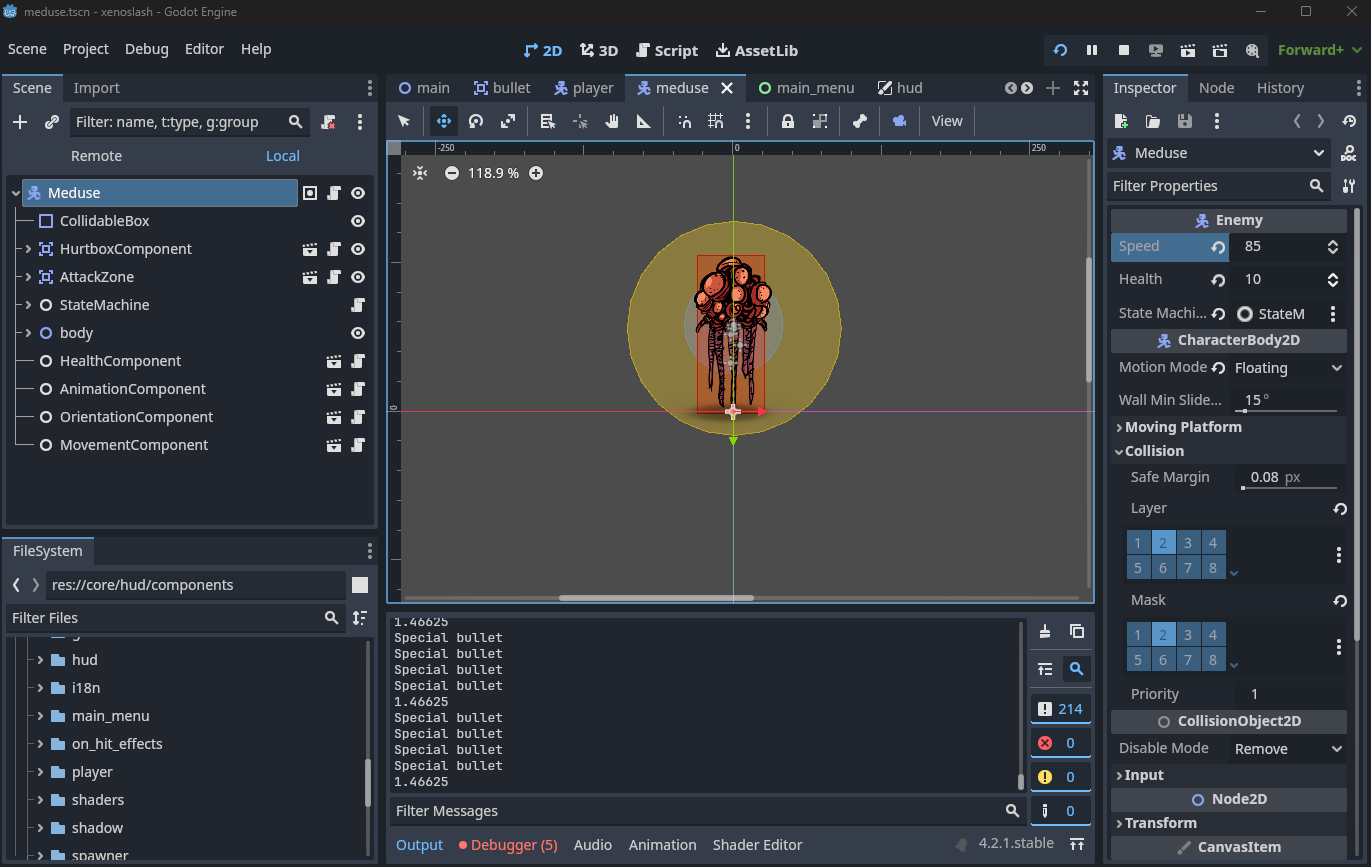Switch to the player scene tab

click(584, 88)
